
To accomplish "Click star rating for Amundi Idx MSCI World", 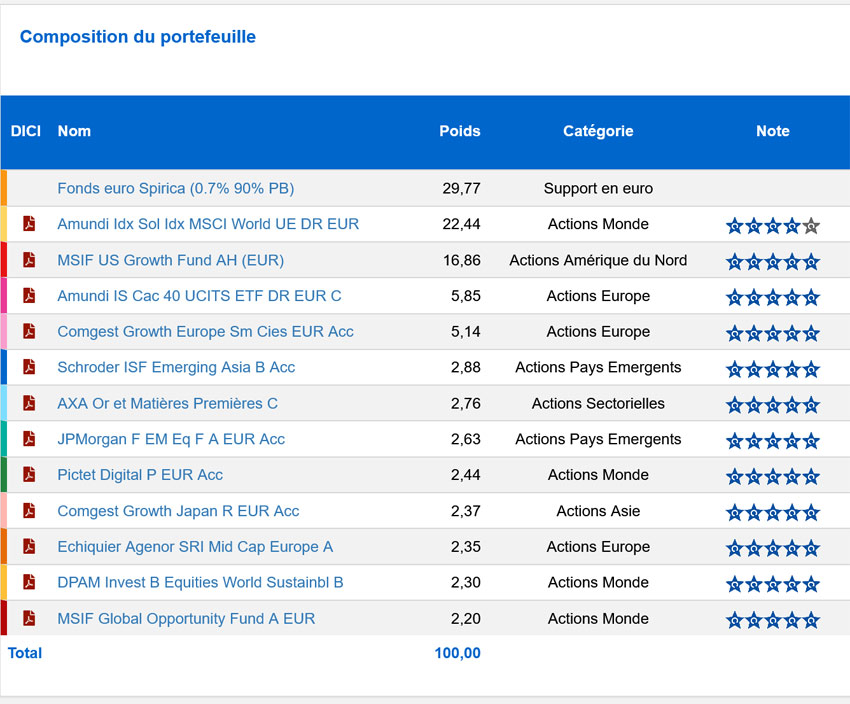I will pyautogui.click(x=772, y=226).
